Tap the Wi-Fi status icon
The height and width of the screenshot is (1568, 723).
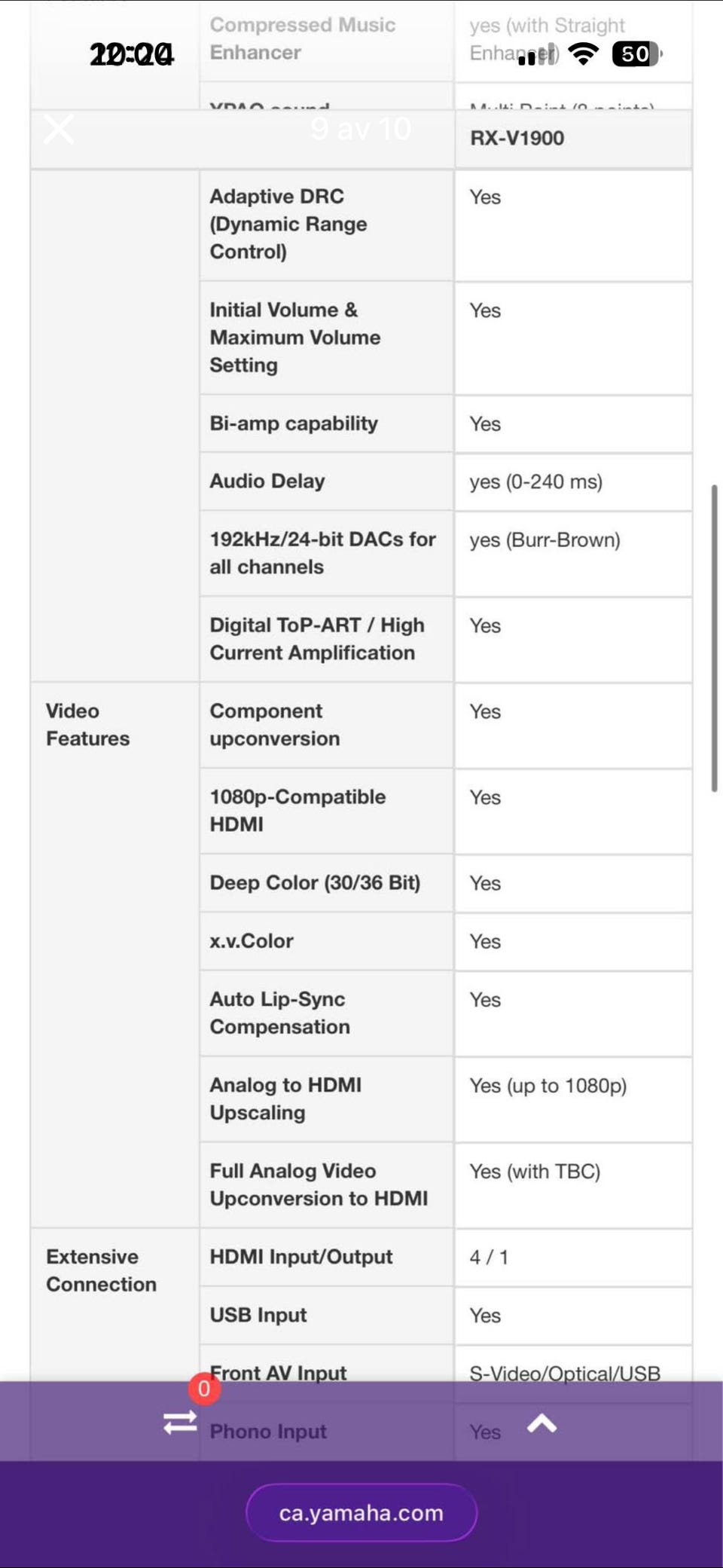coord(583,53)
